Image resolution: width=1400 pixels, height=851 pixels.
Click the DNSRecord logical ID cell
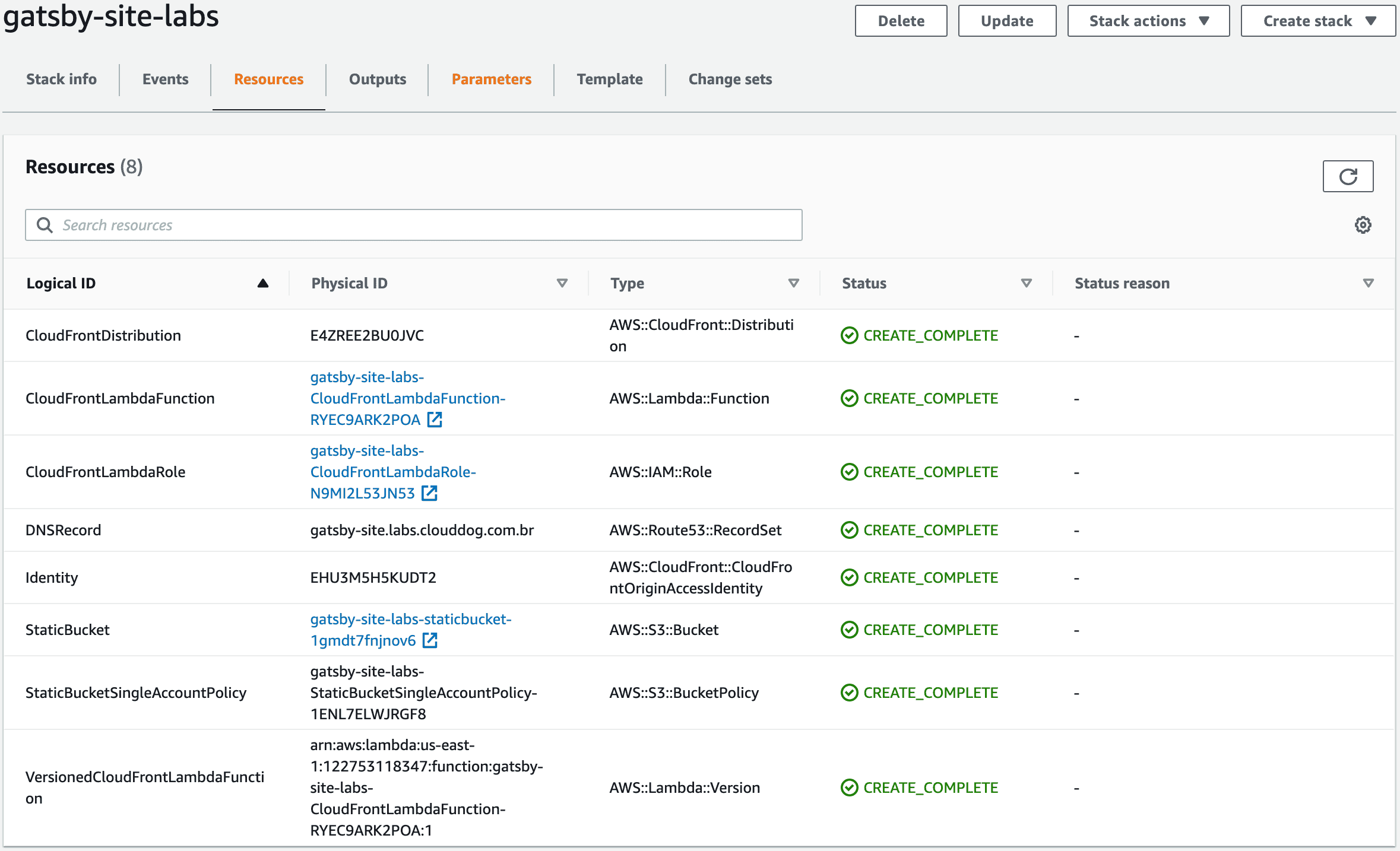[63, 530]
